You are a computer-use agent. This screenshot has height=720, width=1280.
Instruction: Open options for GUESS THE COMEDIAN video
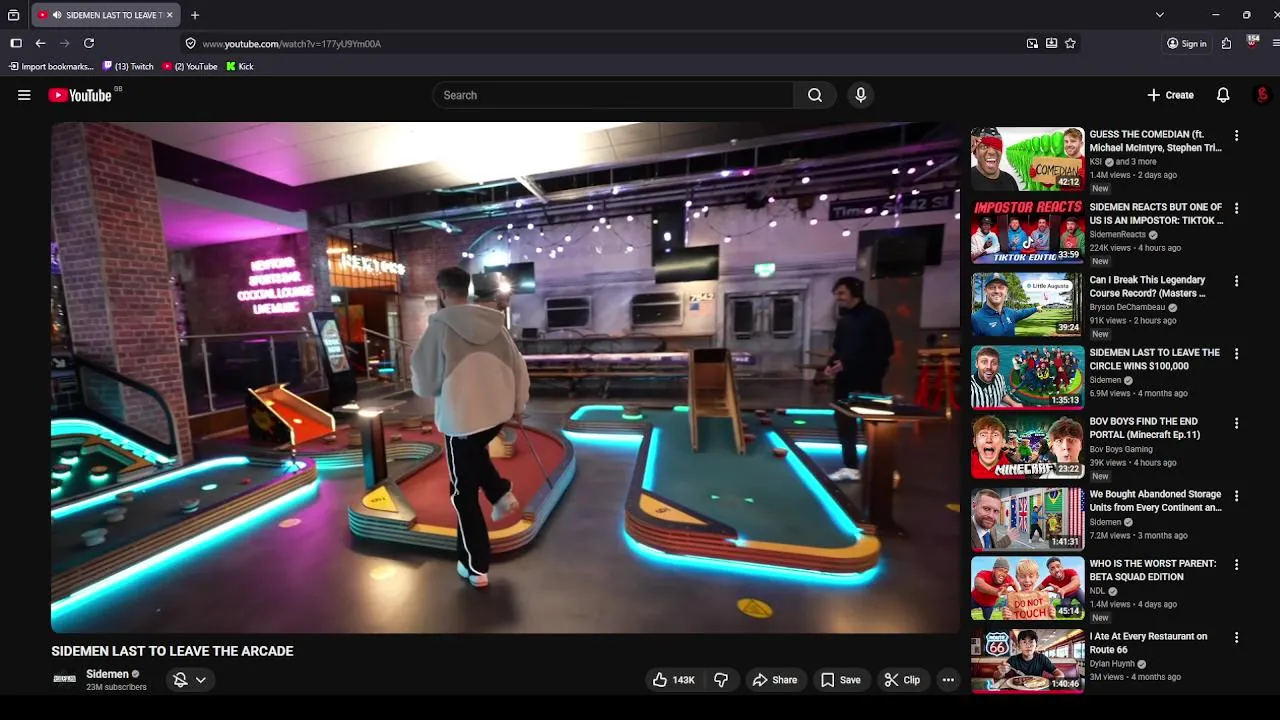pyautogui.click(x=1236, y=135)
